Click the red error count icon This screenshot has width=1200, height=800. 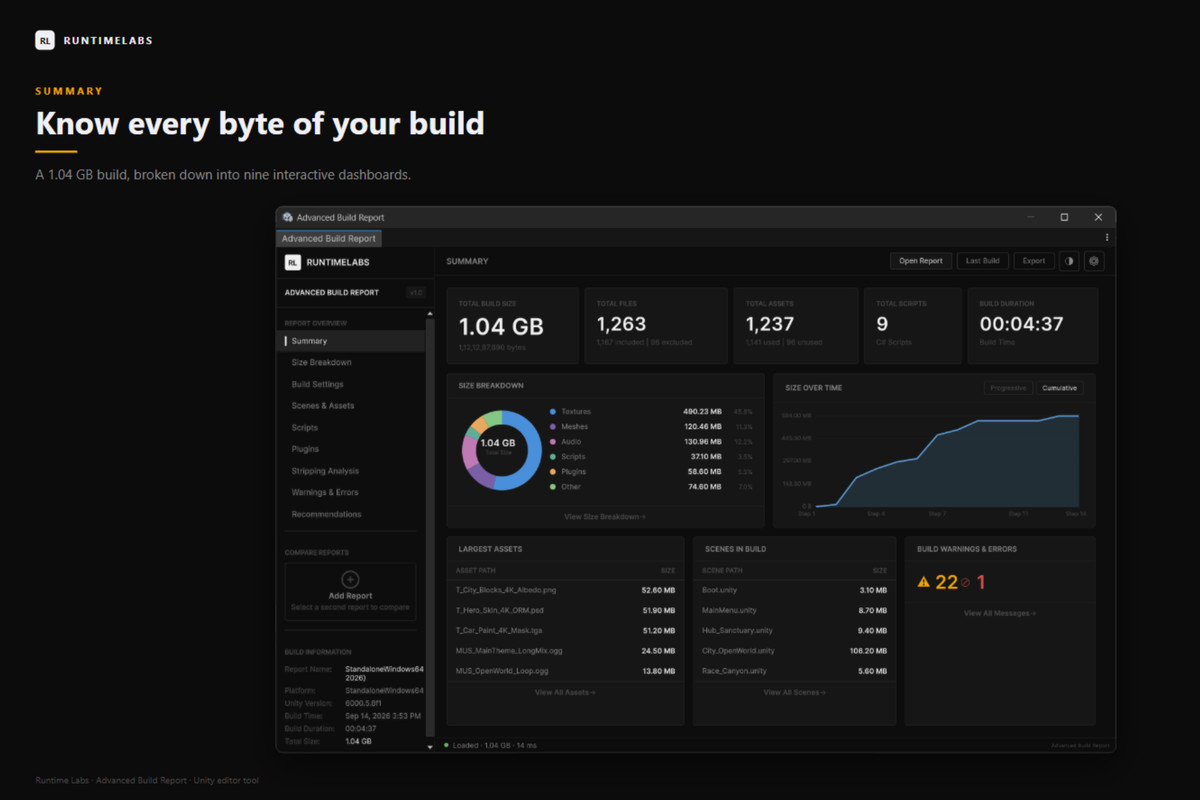coord(966,582)
